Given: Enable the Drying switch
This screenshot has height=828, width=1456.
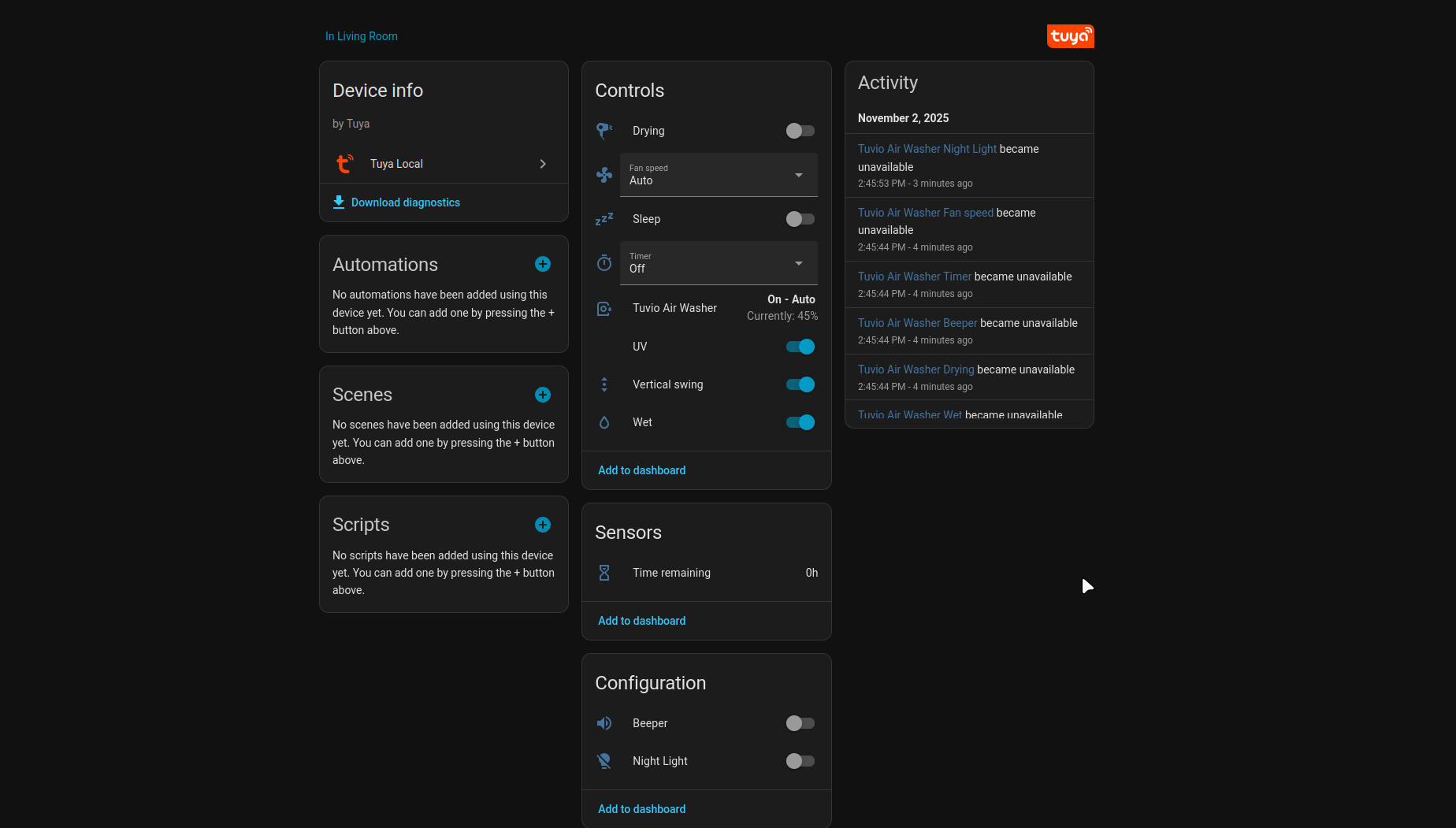Looking at the screenshot, I should click(x=800, y=131).
